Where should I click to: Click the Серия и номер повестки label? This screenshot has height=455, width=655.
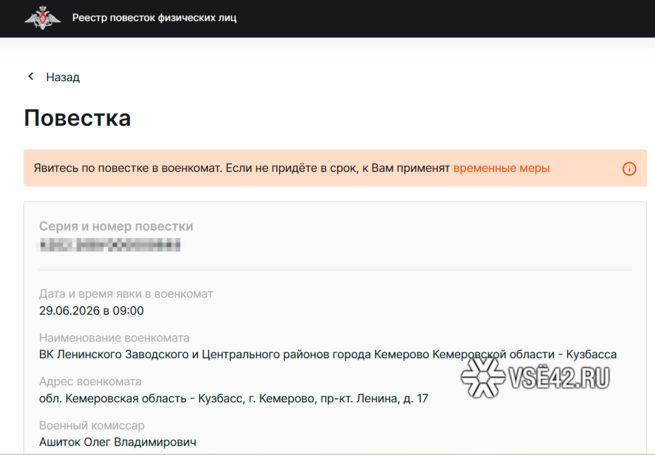[x=116, y=227]
